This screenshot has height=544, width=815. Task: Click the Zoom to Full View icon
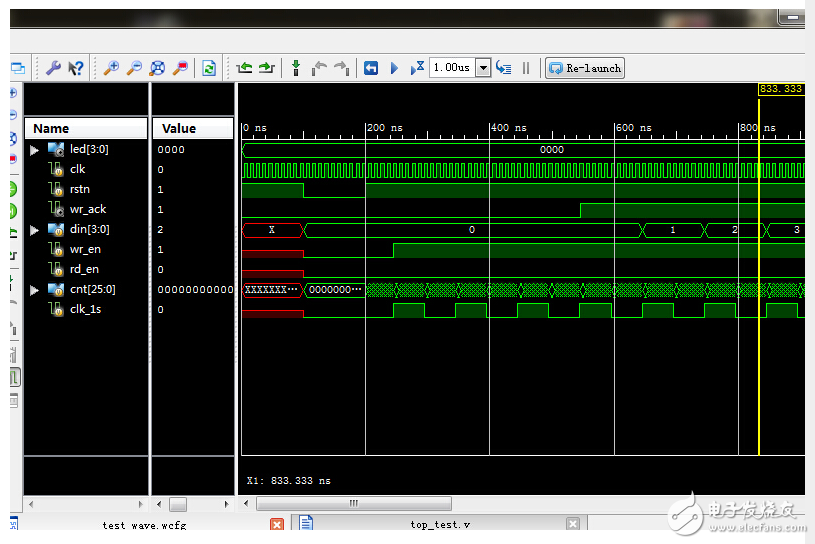[x=157, y=68]
